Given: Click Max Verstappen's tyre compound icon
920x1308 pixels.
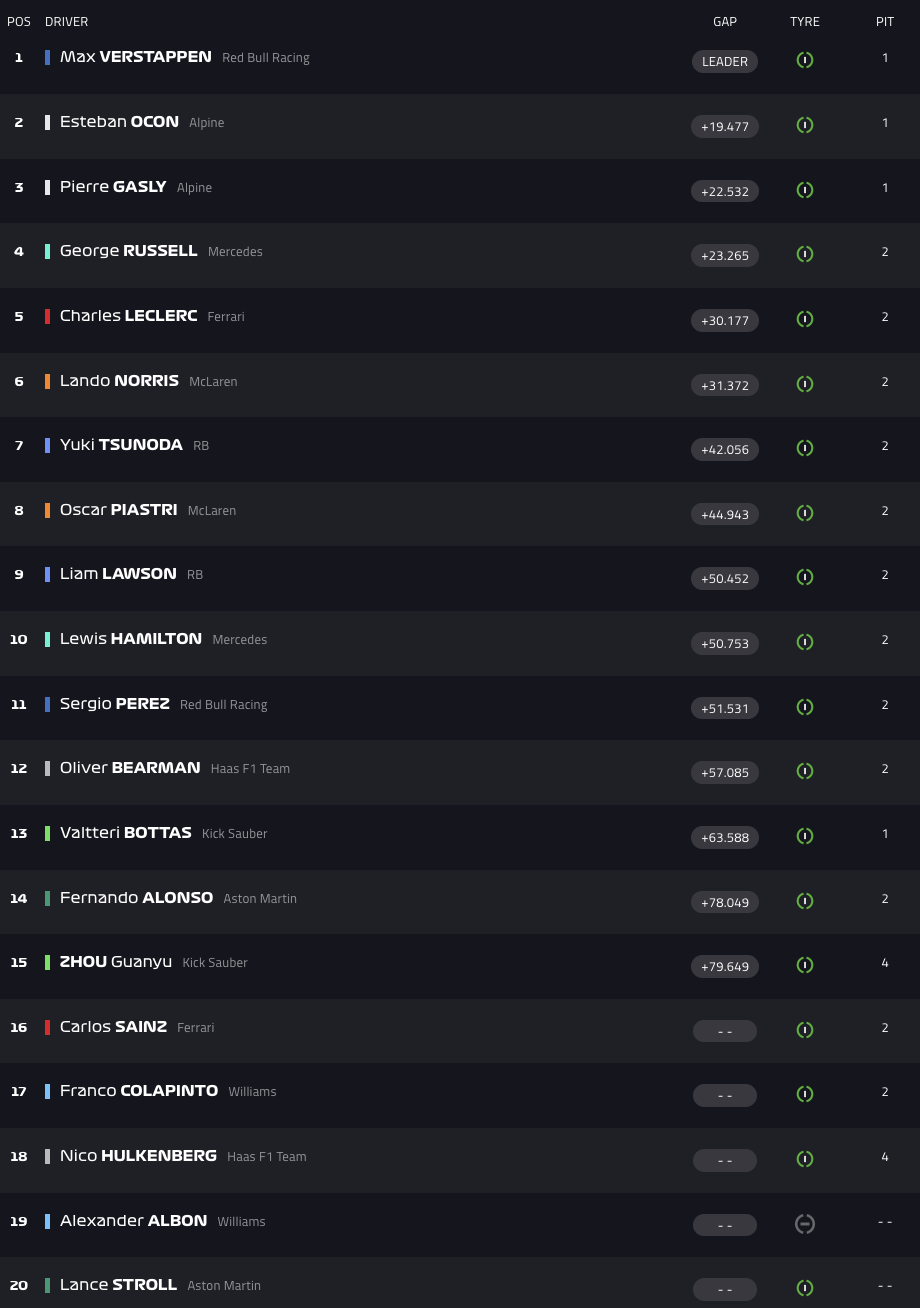Looking at the screenshot, I should coord(805,60).
